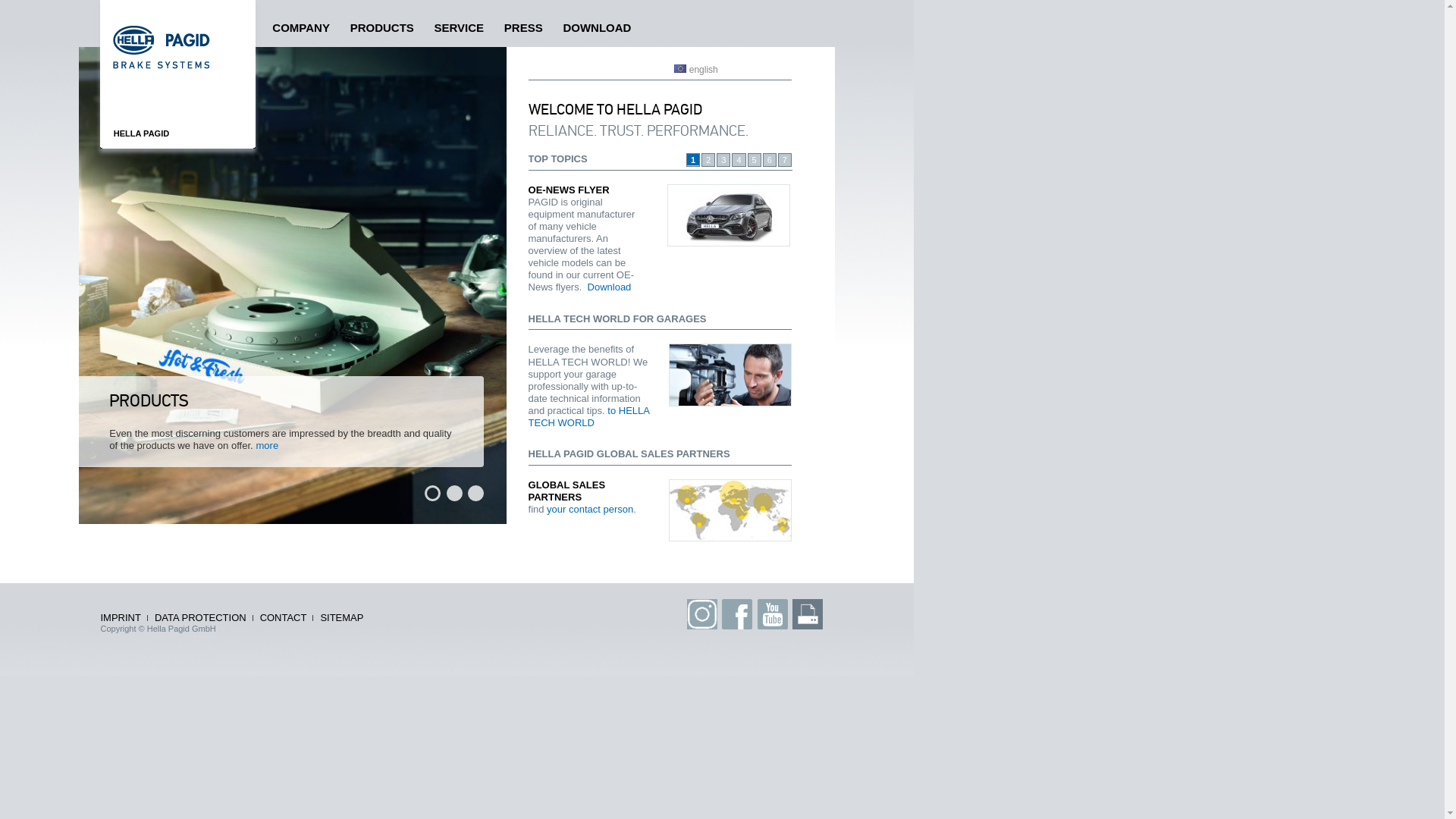
Task: Open the YouTube social icon
Action: (x=772, y=614)
